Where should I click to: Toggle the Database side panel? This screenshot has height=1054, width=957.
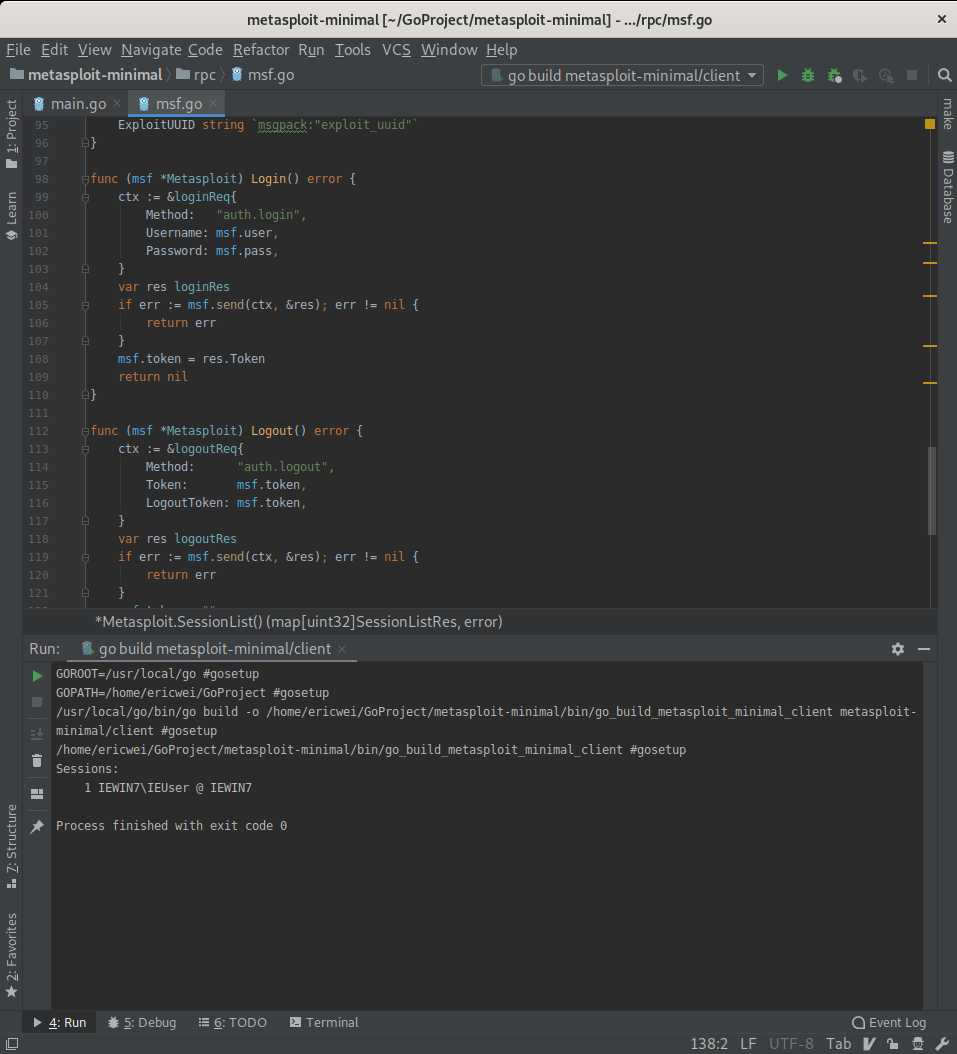tap(948, 187)
